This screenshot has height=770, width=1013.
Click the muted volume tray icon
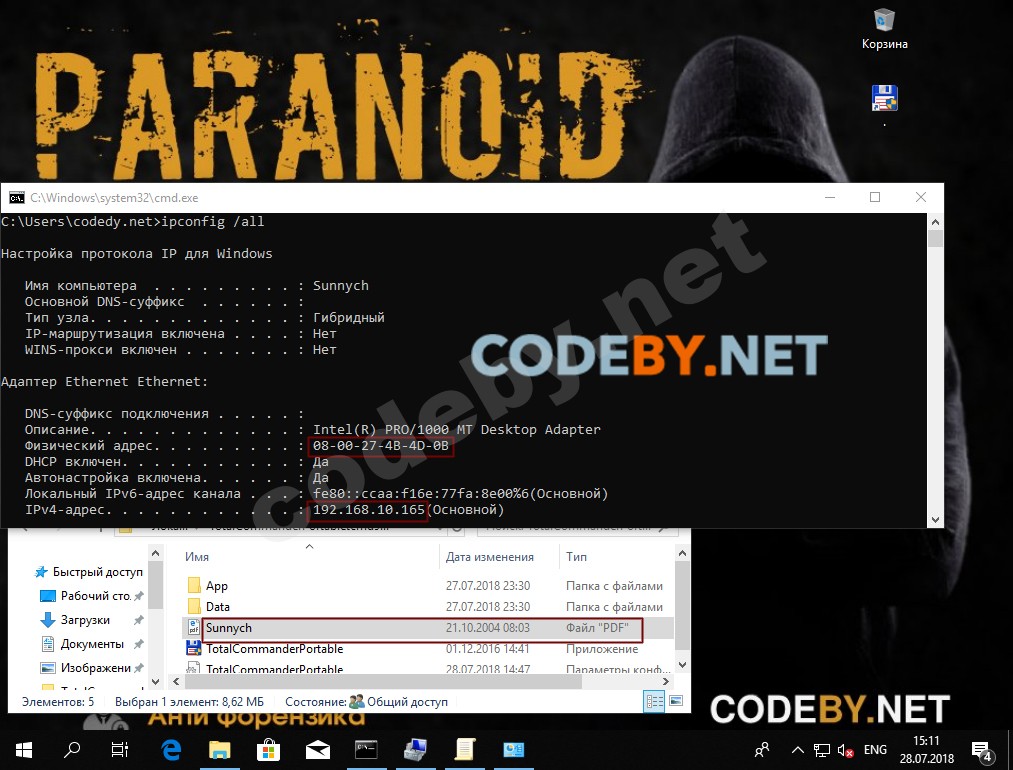(846, 750)
